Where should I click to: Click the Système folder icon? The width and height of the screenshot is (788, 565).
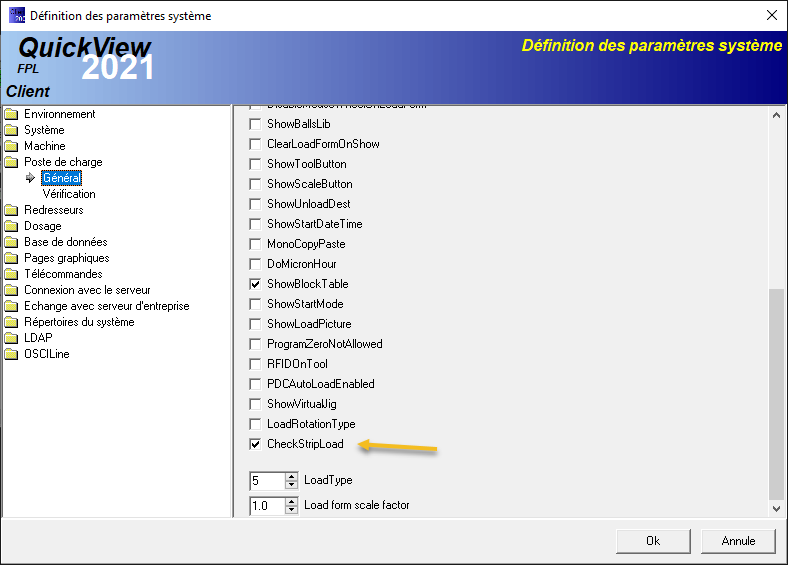pos(11,130)
